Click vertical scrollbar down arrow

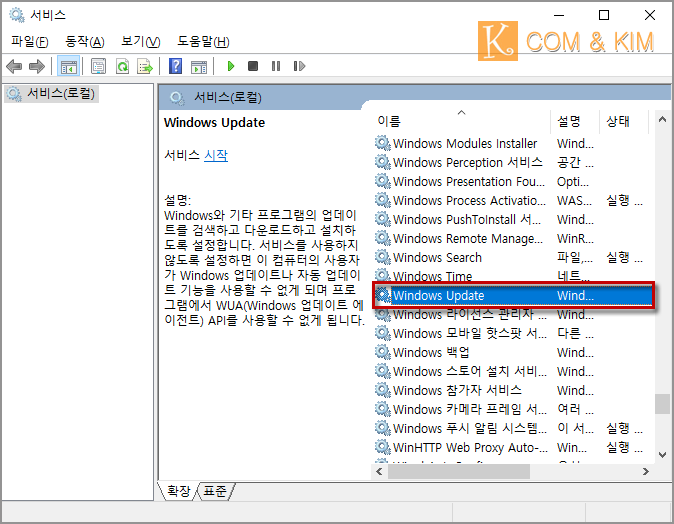point(662,455)
